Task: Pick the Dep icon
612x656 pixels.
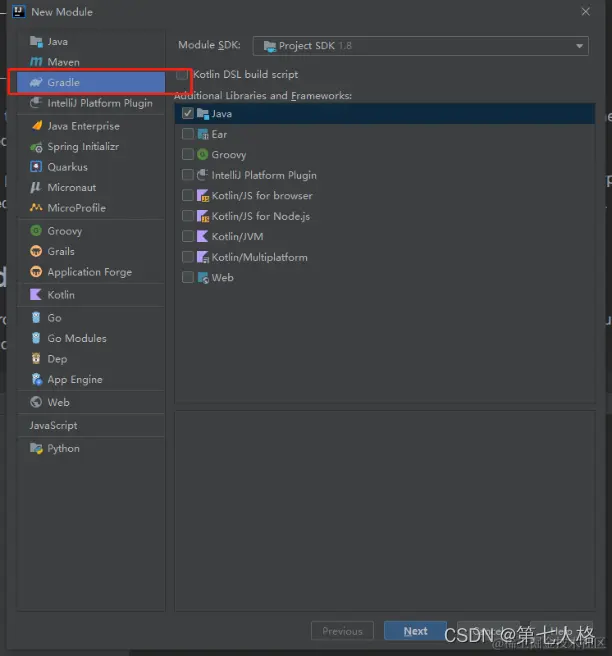Action: (x=36, y=359)
